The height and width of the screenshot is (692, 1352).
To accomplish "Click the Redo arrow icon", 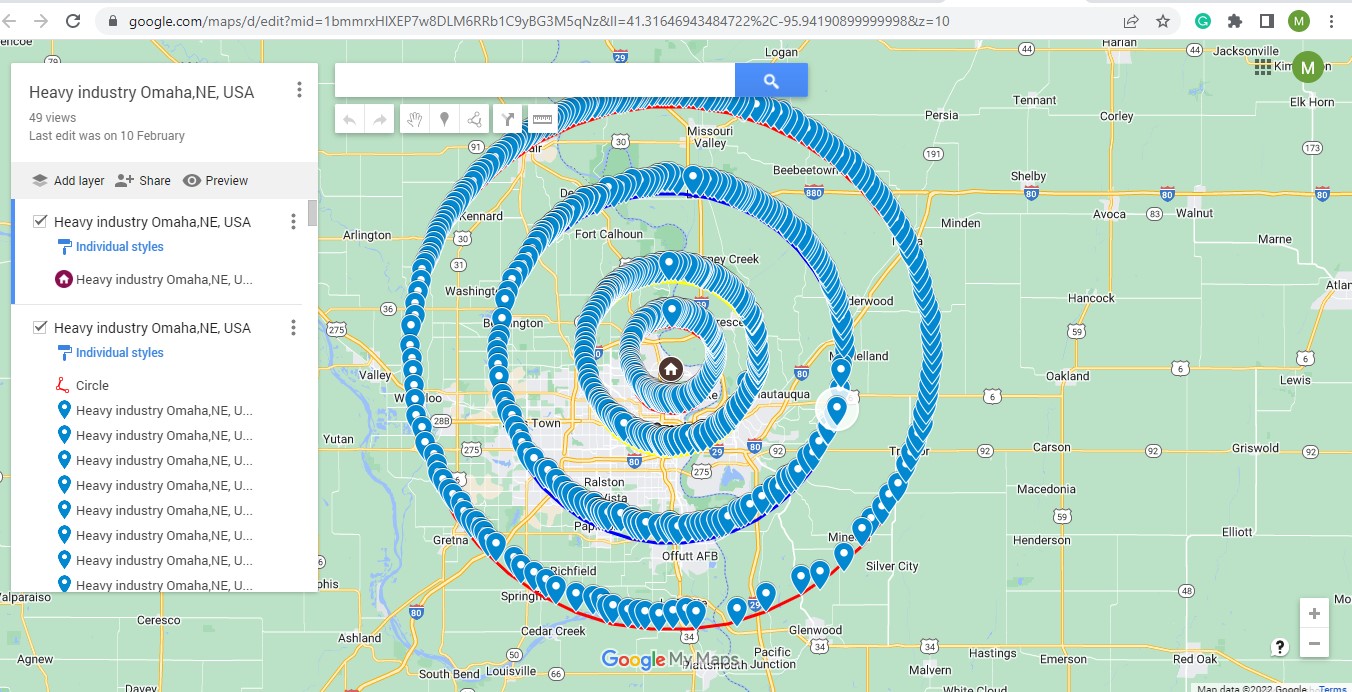I will point(379,118).
